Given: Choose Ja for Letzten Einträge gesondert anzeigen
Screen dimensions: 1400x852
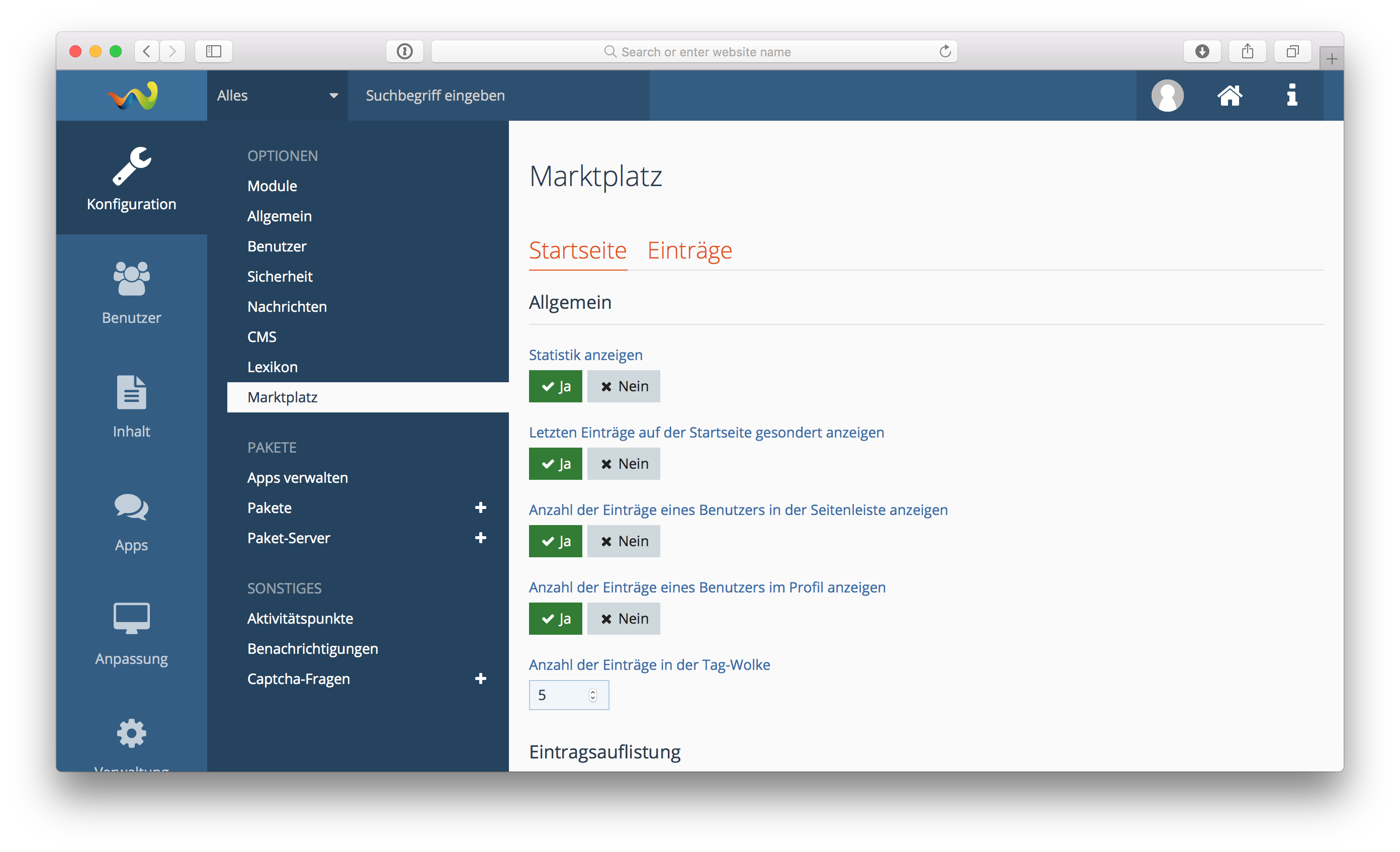Looking at the screenshot, I should [555, 464].
